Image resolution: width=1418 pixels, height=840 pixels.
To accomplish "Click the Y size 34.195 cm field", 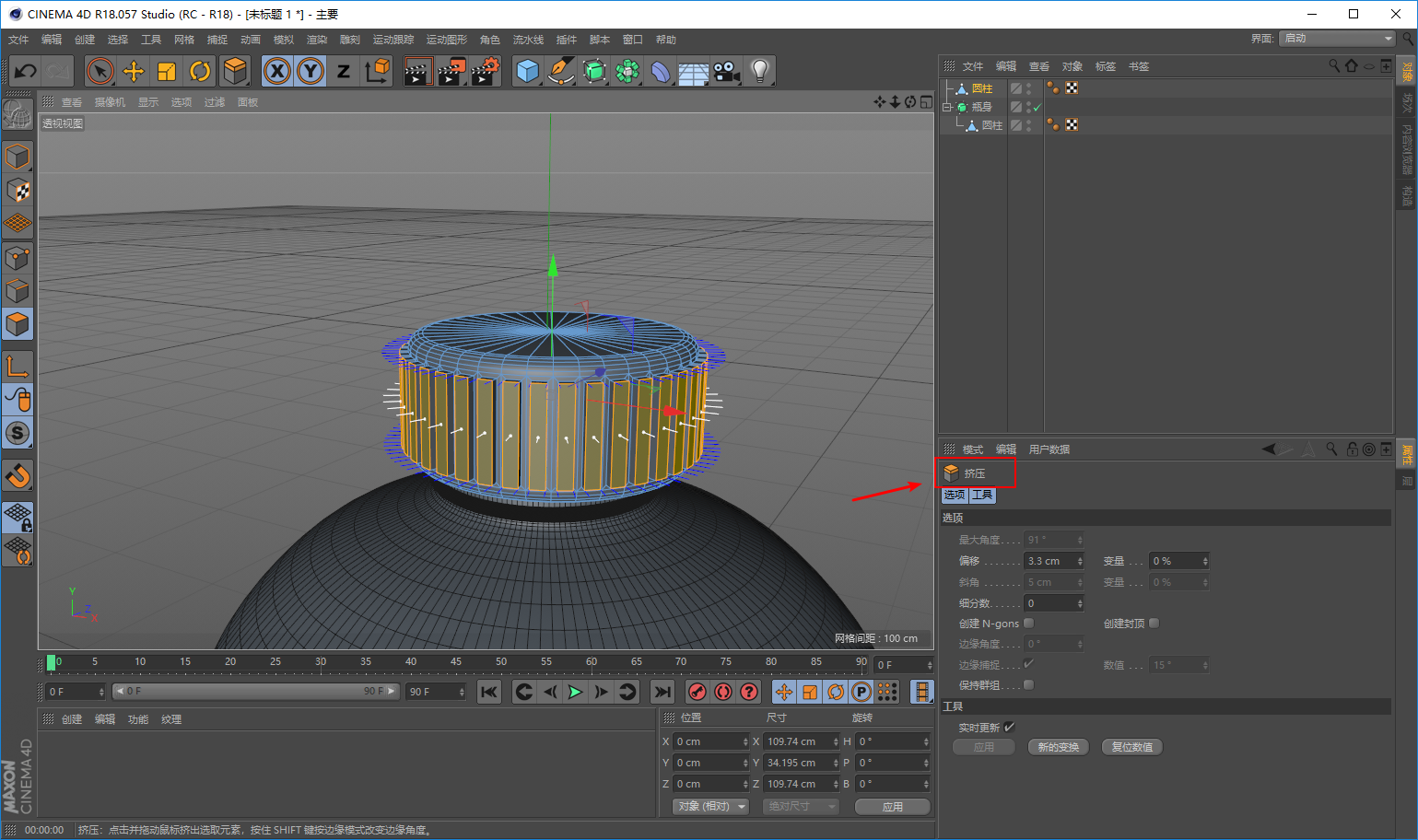I will click(797, 763).
